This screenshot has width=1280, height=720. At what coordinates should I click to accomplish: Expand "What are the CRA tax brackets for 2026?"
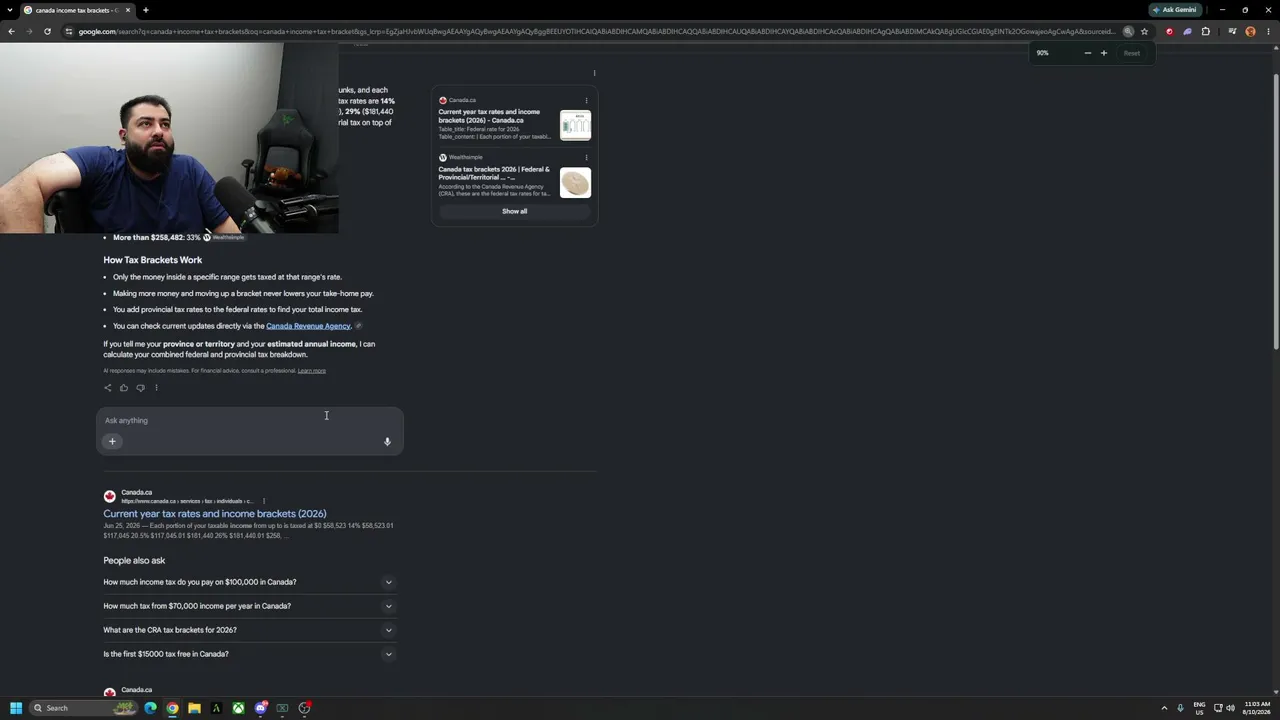click(x=249, y=630)
